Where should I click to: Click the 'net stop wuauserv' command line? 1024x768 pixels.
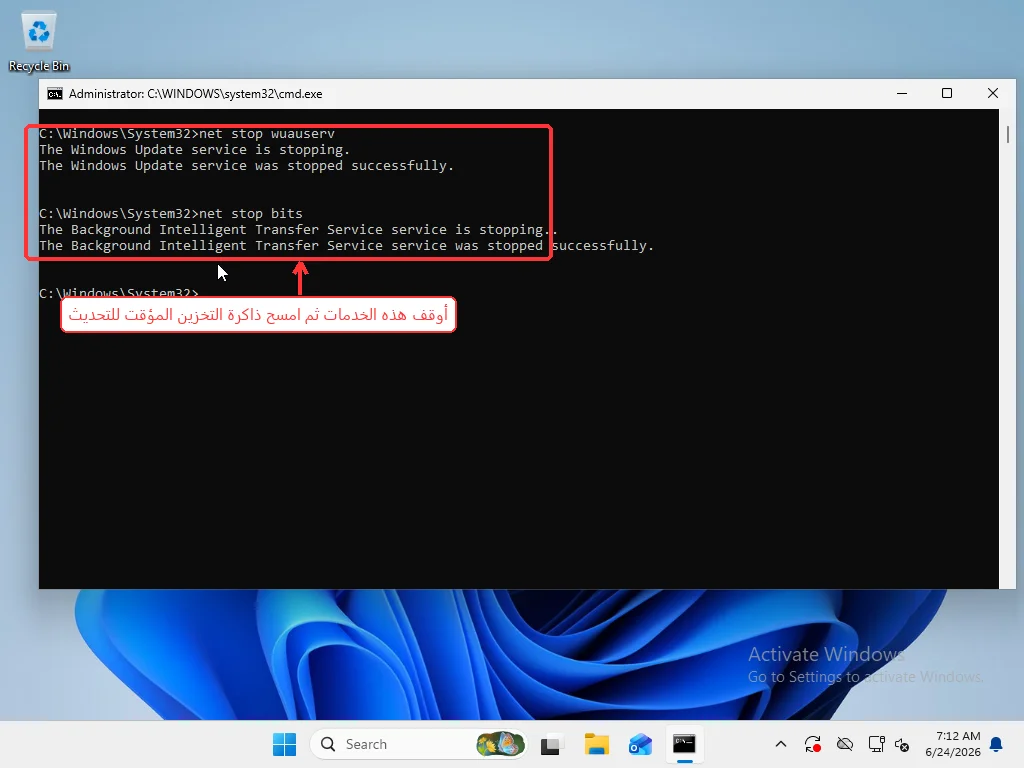[x=187, y=134]
